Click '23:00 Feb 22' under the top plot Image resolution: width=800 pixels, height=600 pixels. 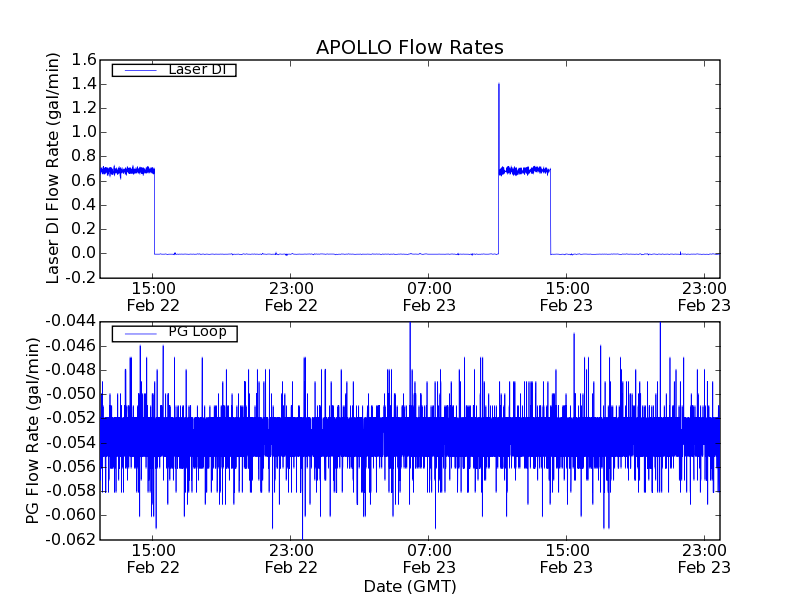click(x=291, y=297)
